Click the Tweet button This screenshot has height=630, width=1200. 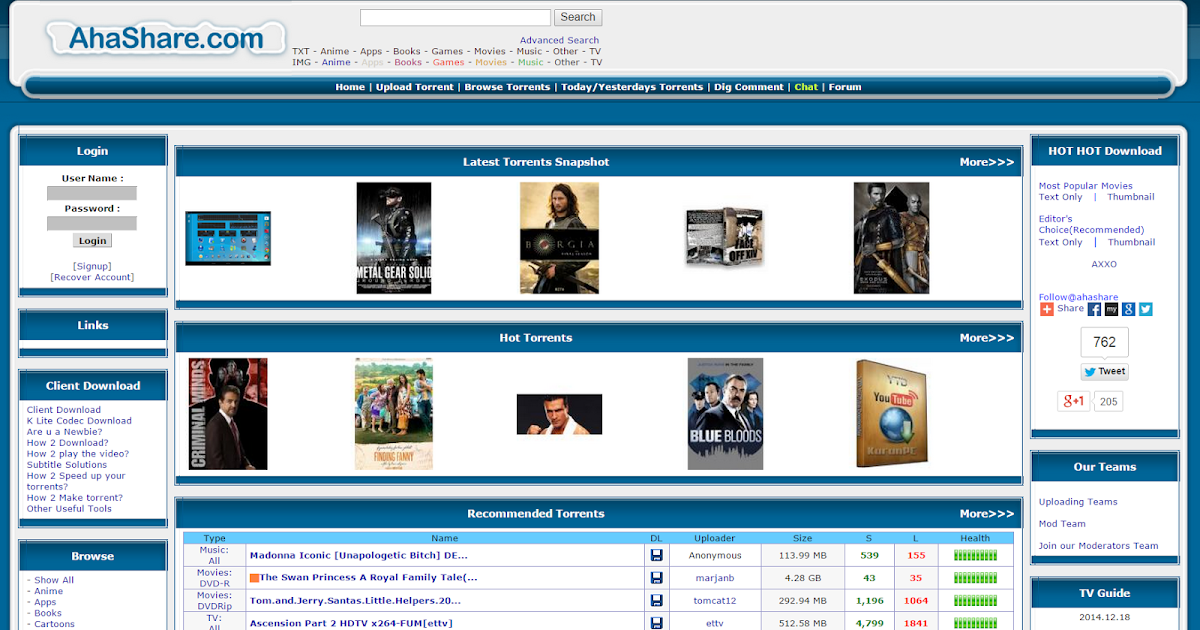pos(1104,371)
